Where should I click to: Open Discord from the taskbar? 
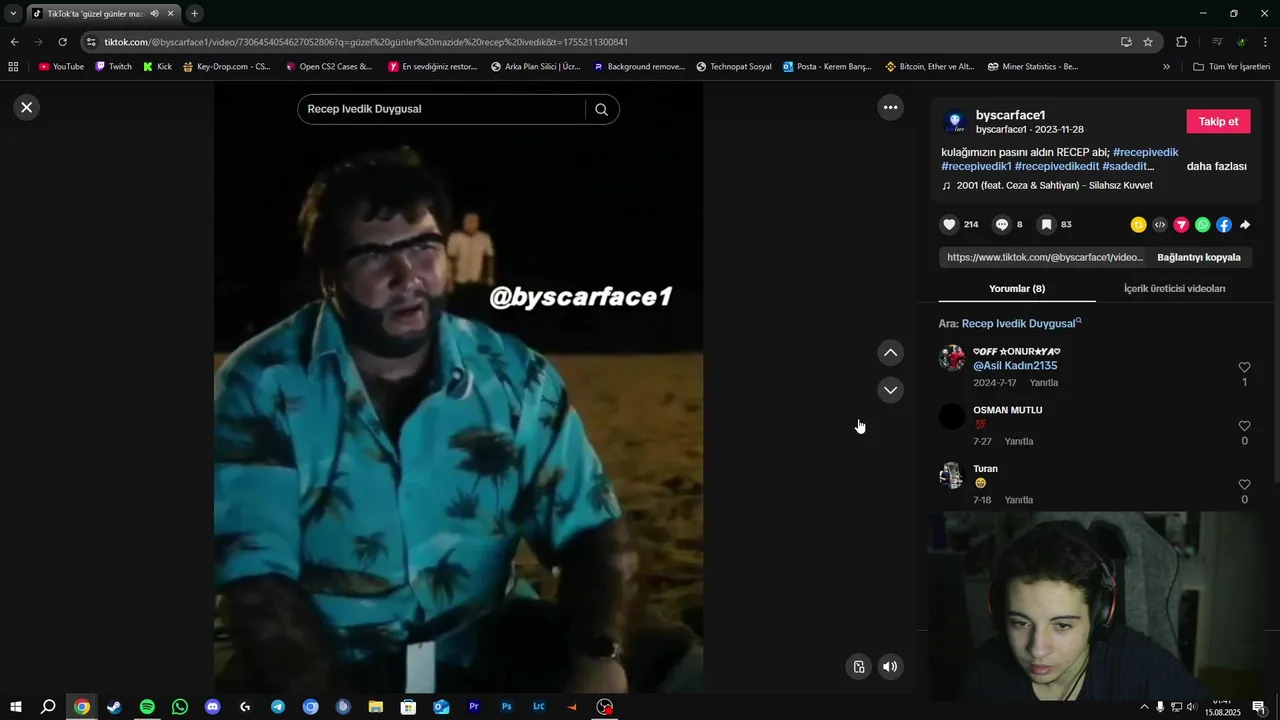(212, 707)
